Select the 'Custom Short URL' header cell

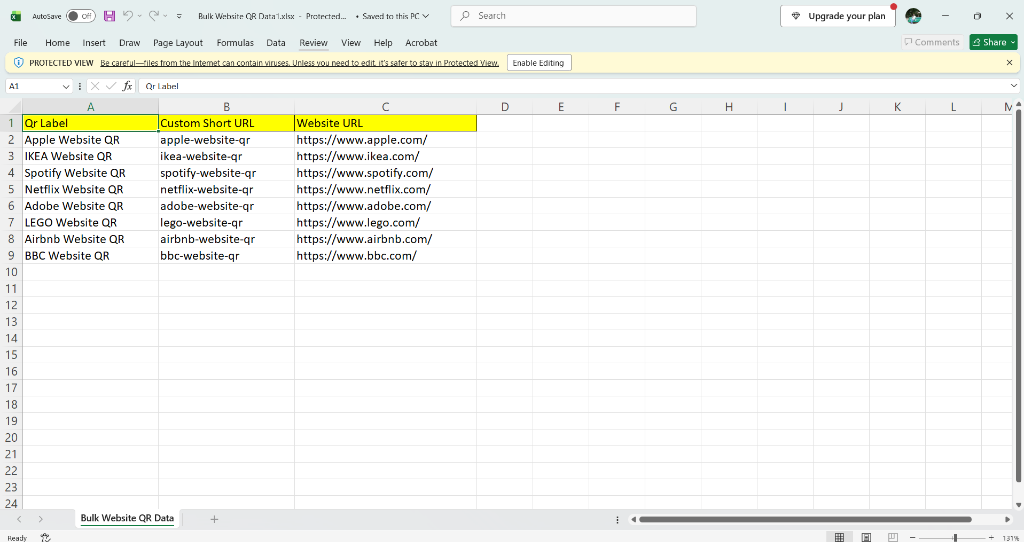tap(226, 123)
